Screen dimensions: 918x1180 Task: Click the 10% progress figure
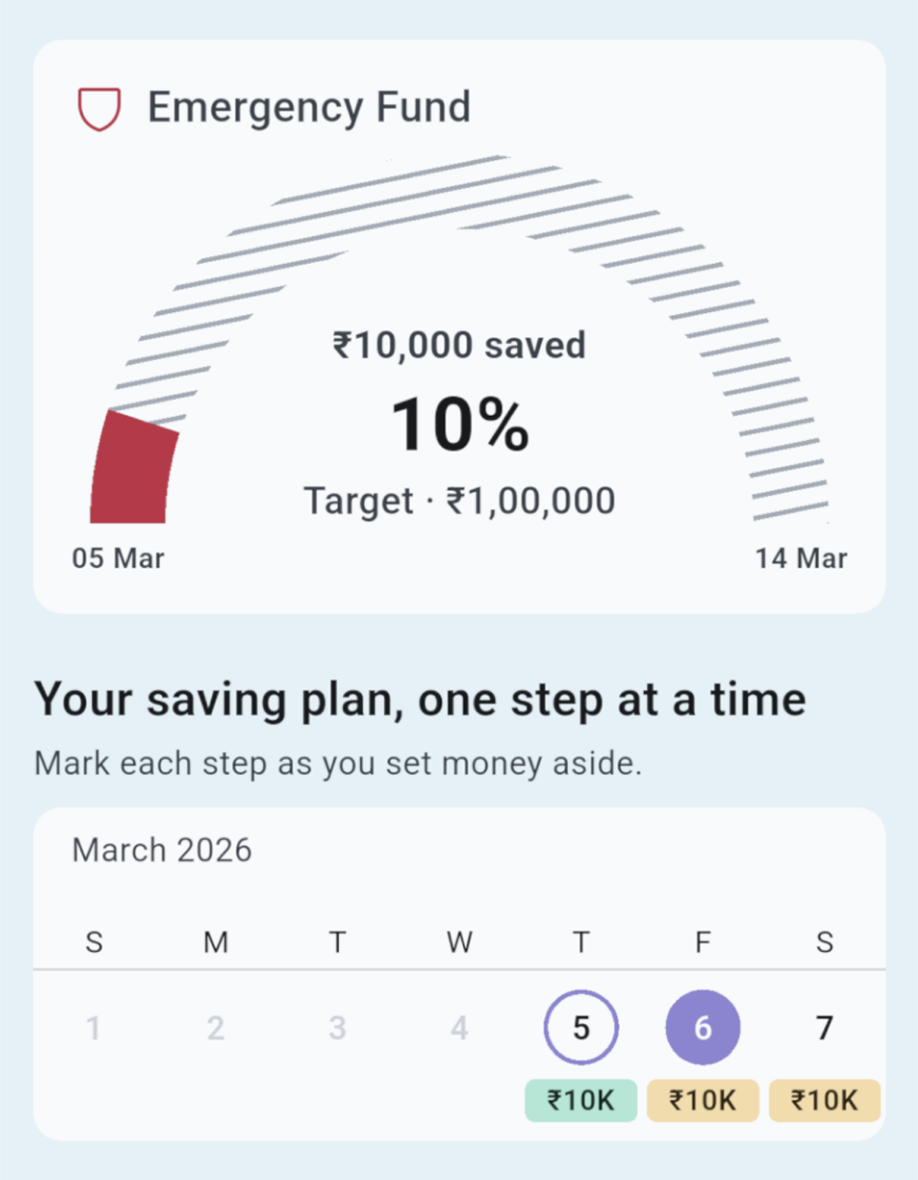pyautogui.click(x=459, y=423)
